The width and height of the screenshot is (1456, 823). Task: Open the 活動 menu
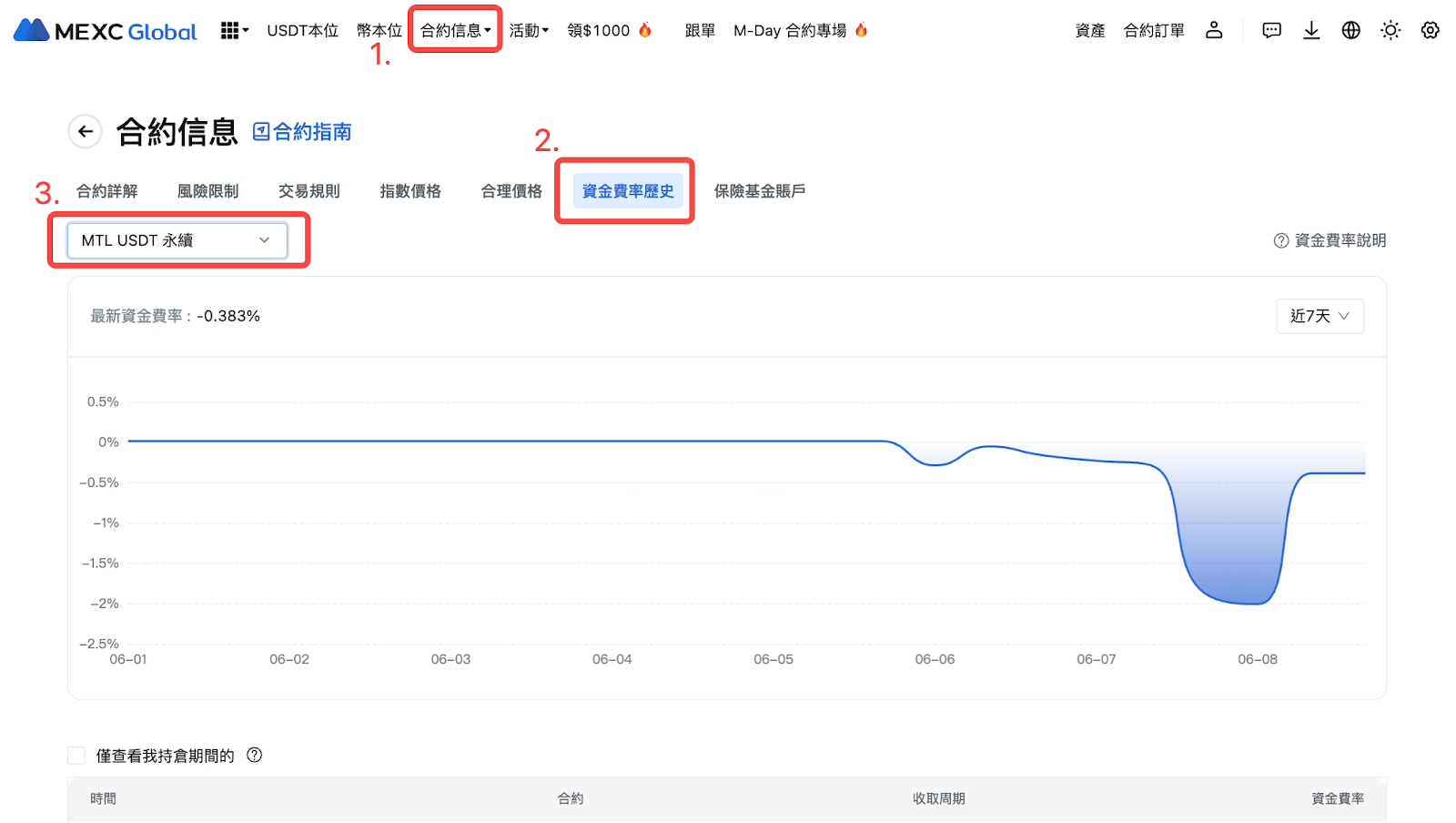pyautogui.click(x=529, y=30)
